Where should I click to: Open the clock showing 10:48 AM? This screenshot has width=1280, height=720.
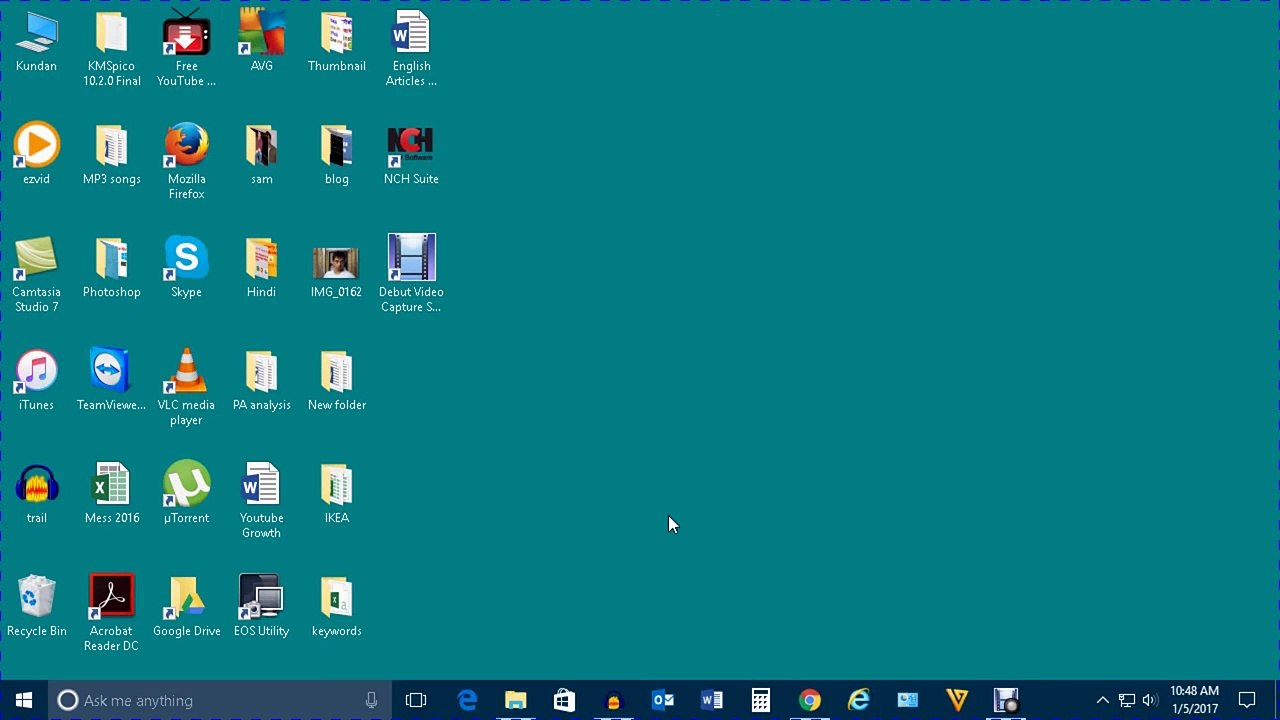[x=1194, y=700]
